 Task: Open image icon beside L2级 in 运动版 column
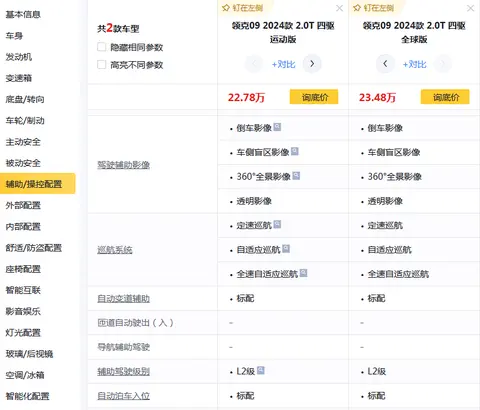[261, 370]
